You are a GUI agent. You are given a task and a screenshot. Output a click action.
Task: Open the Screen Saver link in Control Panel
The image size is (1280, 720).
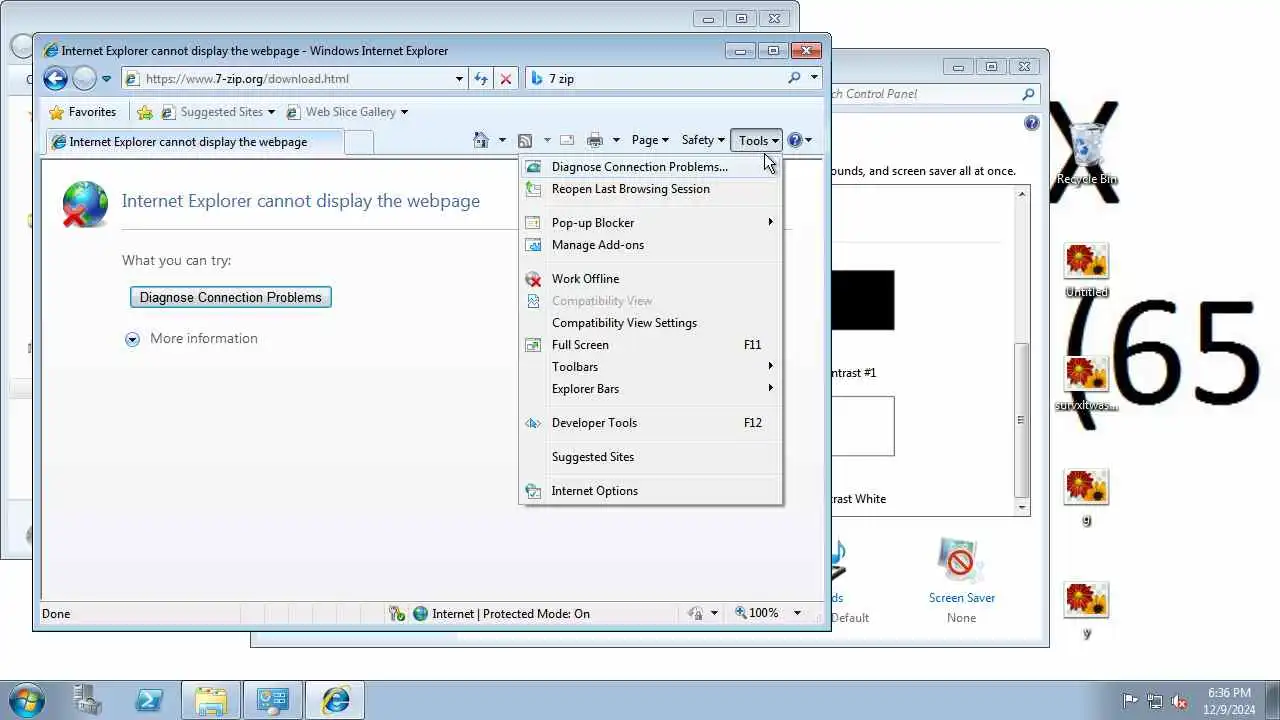961,598
